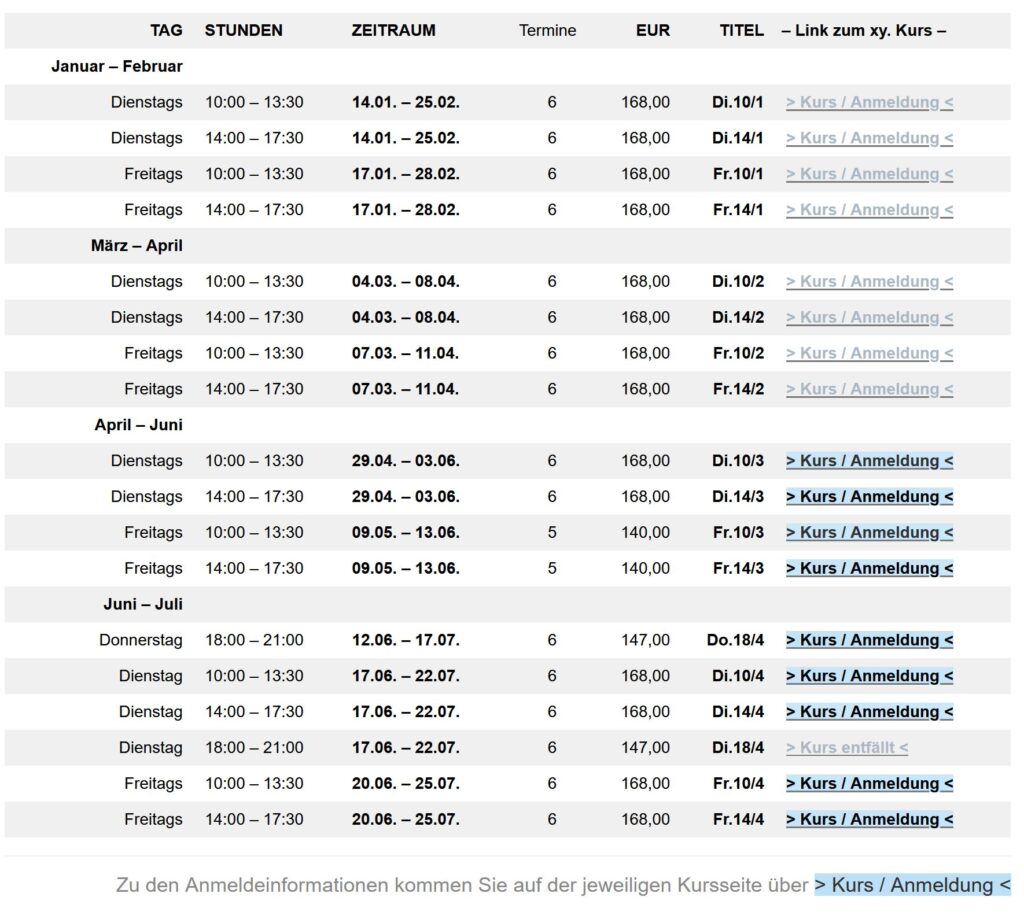Open Thursday evening course Do.18/4 registration link
Image resolution: width=1024 pixels, height=919 pixels.
pos(869,640)
